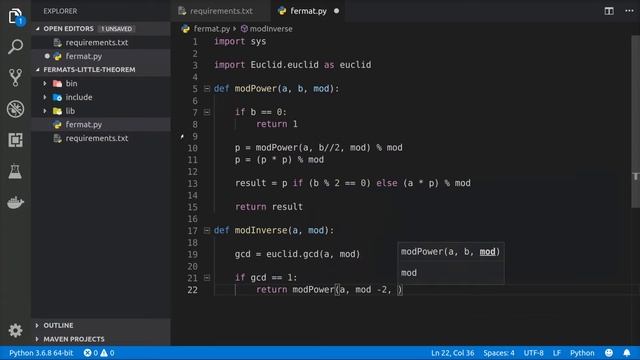Expand the bin folder arrow
The height and width of the screenshot is (360, 640).
click(45, 84)
